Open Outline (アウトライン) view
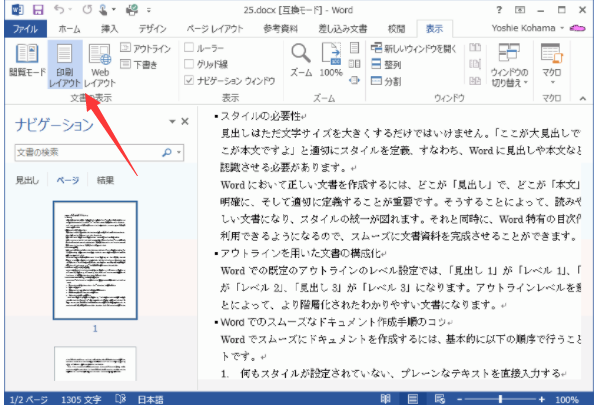Image resolution: width=595 pixels, height=405 pixels. 145,48
